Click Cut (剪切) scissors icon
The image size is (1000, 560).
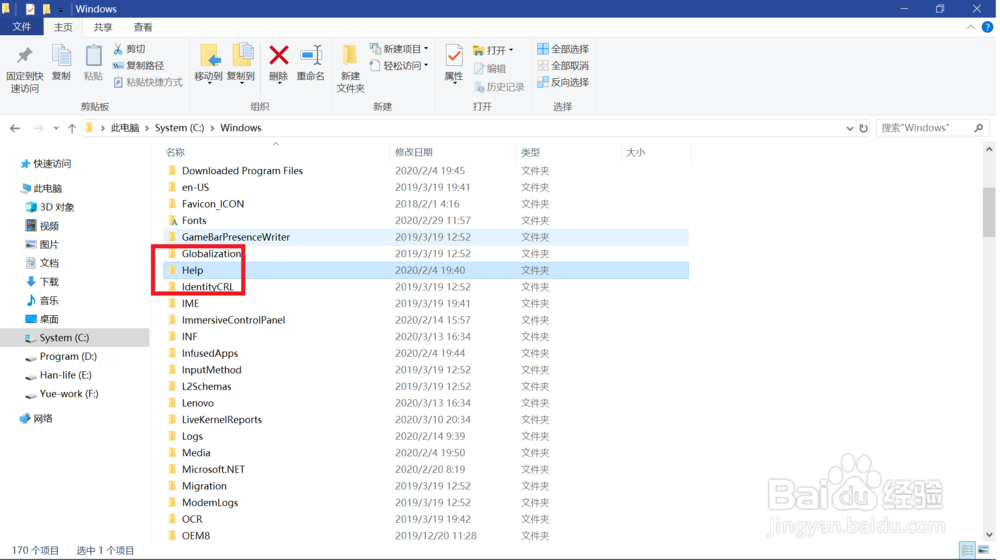click(x=118, y=48)
